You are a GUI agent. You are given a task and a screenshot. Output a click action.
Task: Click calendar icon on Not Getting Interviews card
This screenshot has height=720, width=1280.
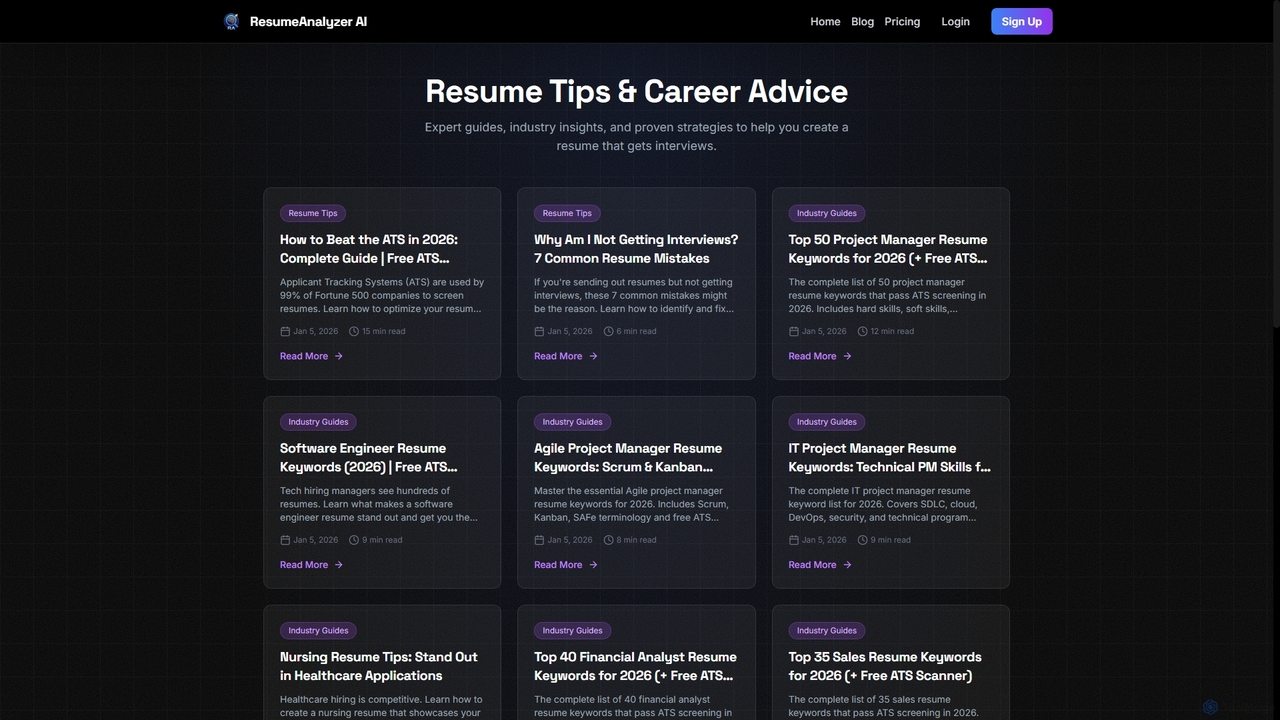[539, 331]
